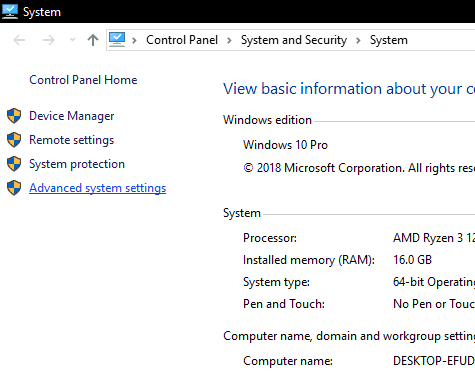The image size is (475, 373).
Task: Click the shield icon beside Remote settings
Action: tap(14, 140)
